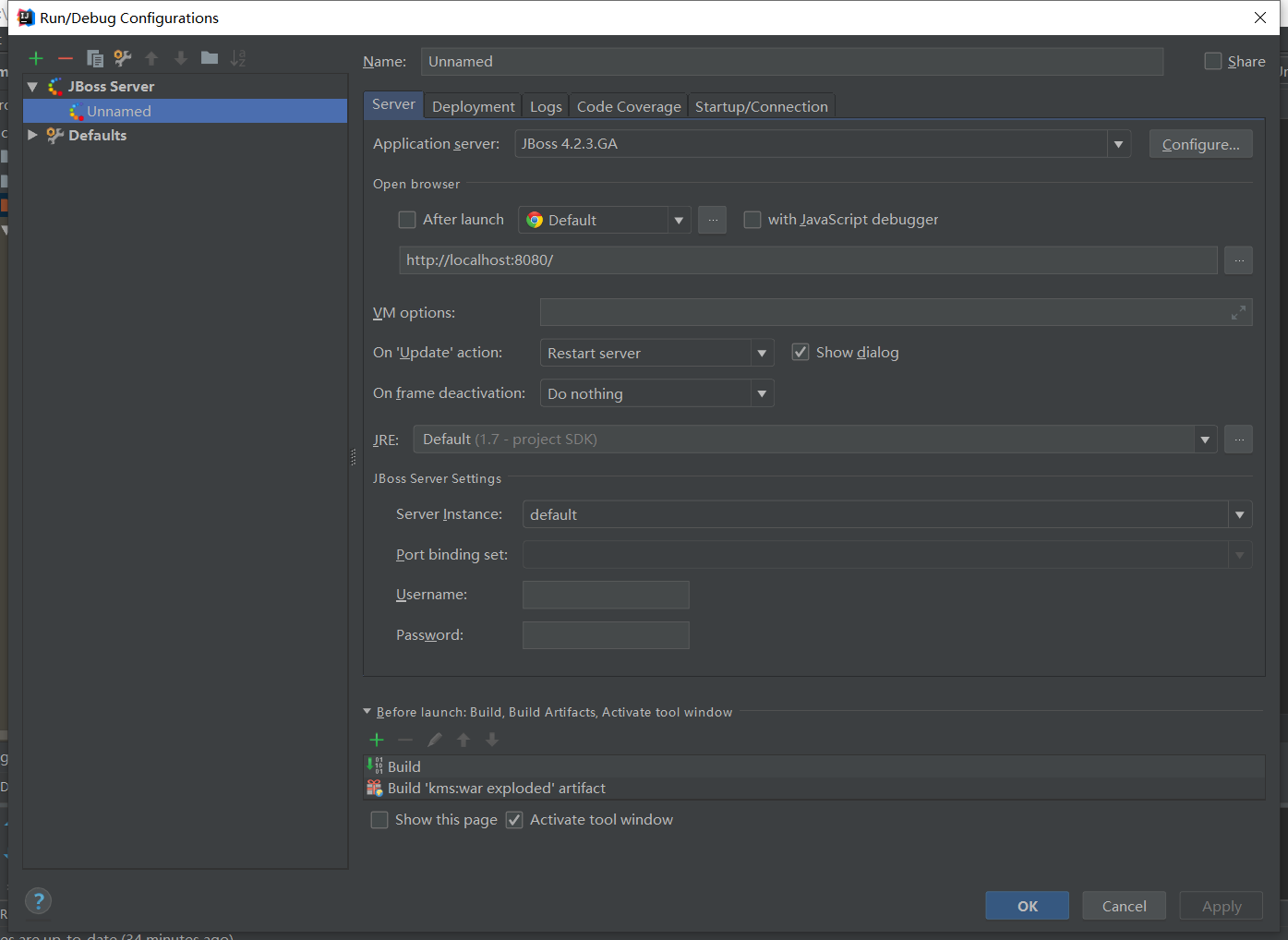Check the Show this page checkbox
This screenshot has width=1288, height=940.
click(379, 820)
